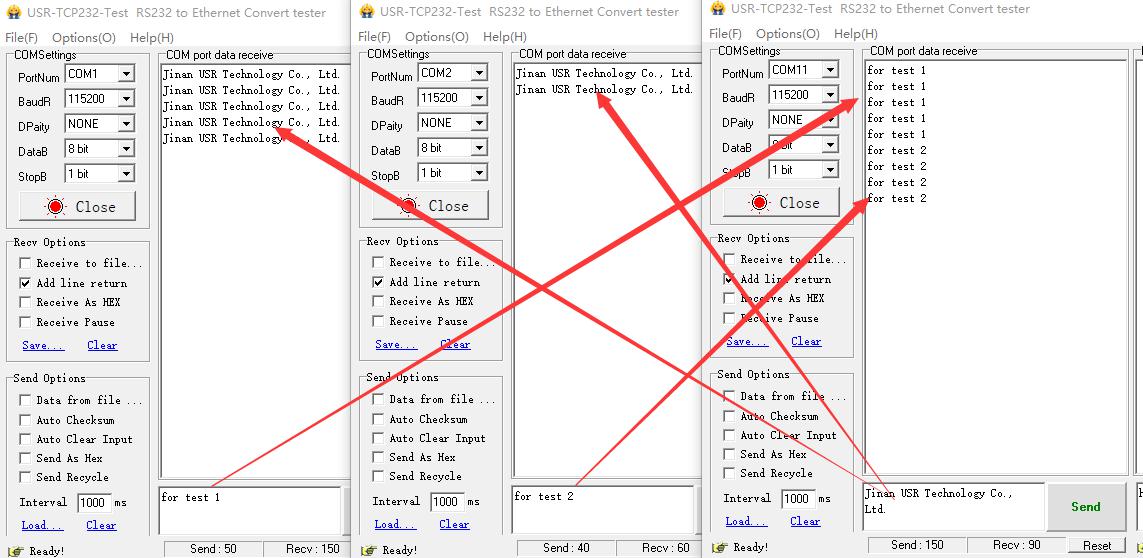The width and height of the screenshot is (1143, 558).
Task: Uncheck Add line return in COM2 window
Action: [x=378, y=282]
